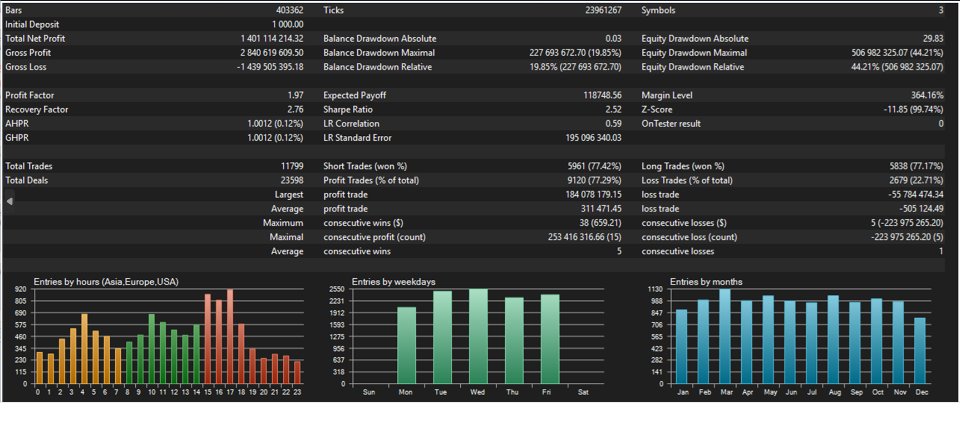Click the Total Deals value 23598

[x=292, y=180]
